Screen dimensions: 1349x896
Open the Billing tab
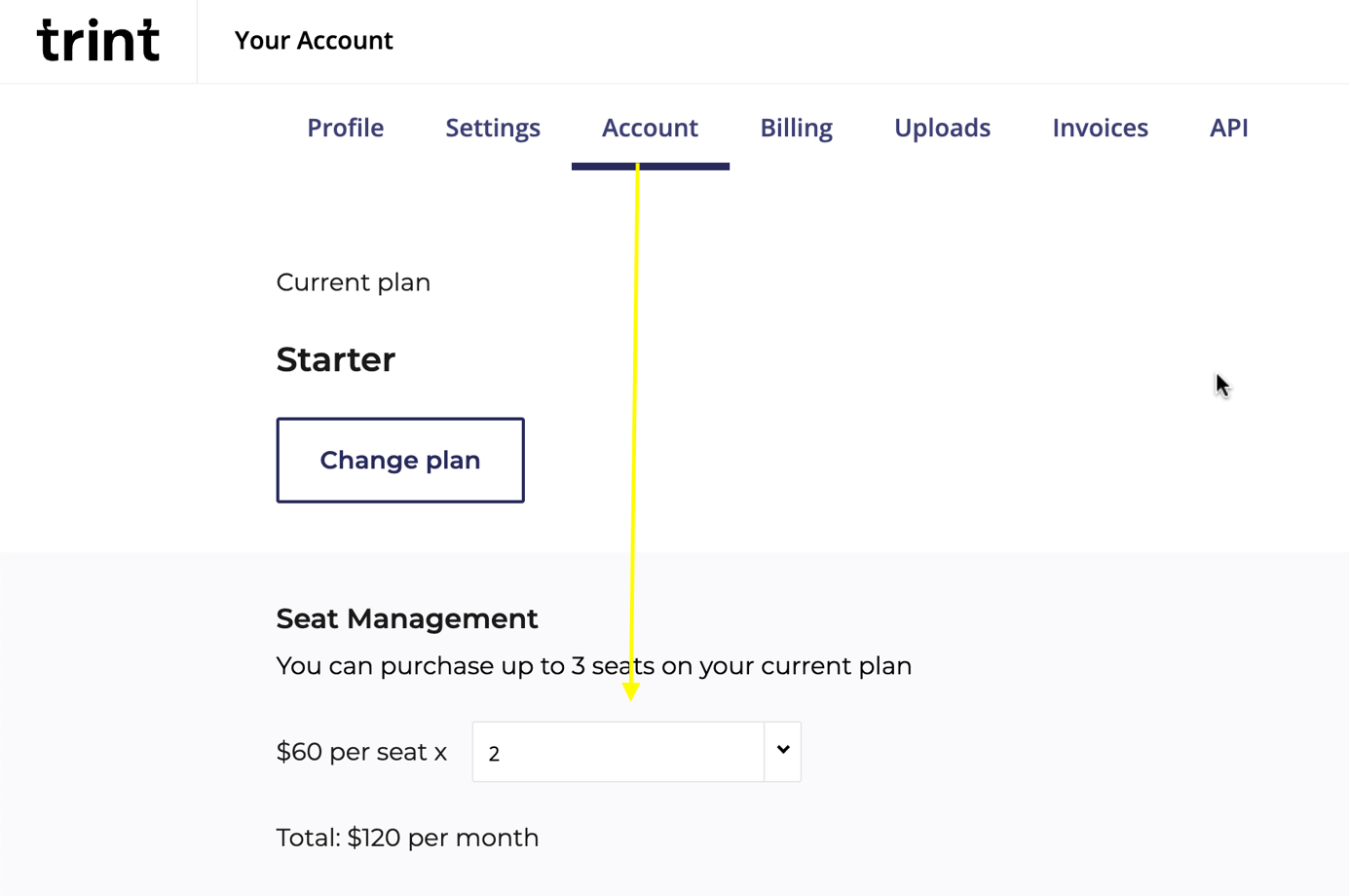(x=796, y=128)
